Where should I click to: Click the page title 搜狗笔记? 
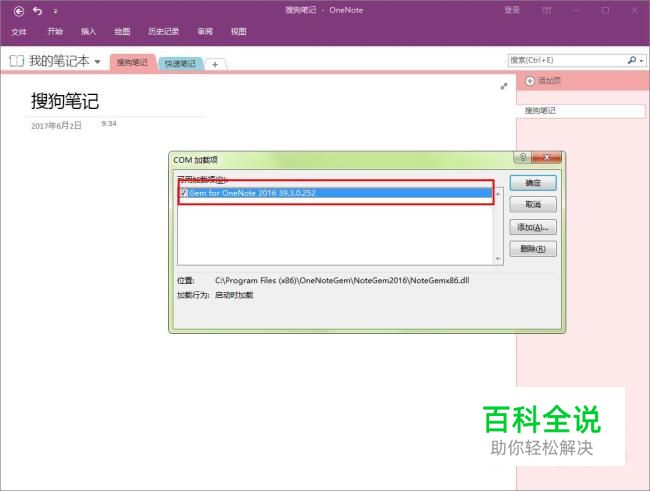[x=65, y=101]
